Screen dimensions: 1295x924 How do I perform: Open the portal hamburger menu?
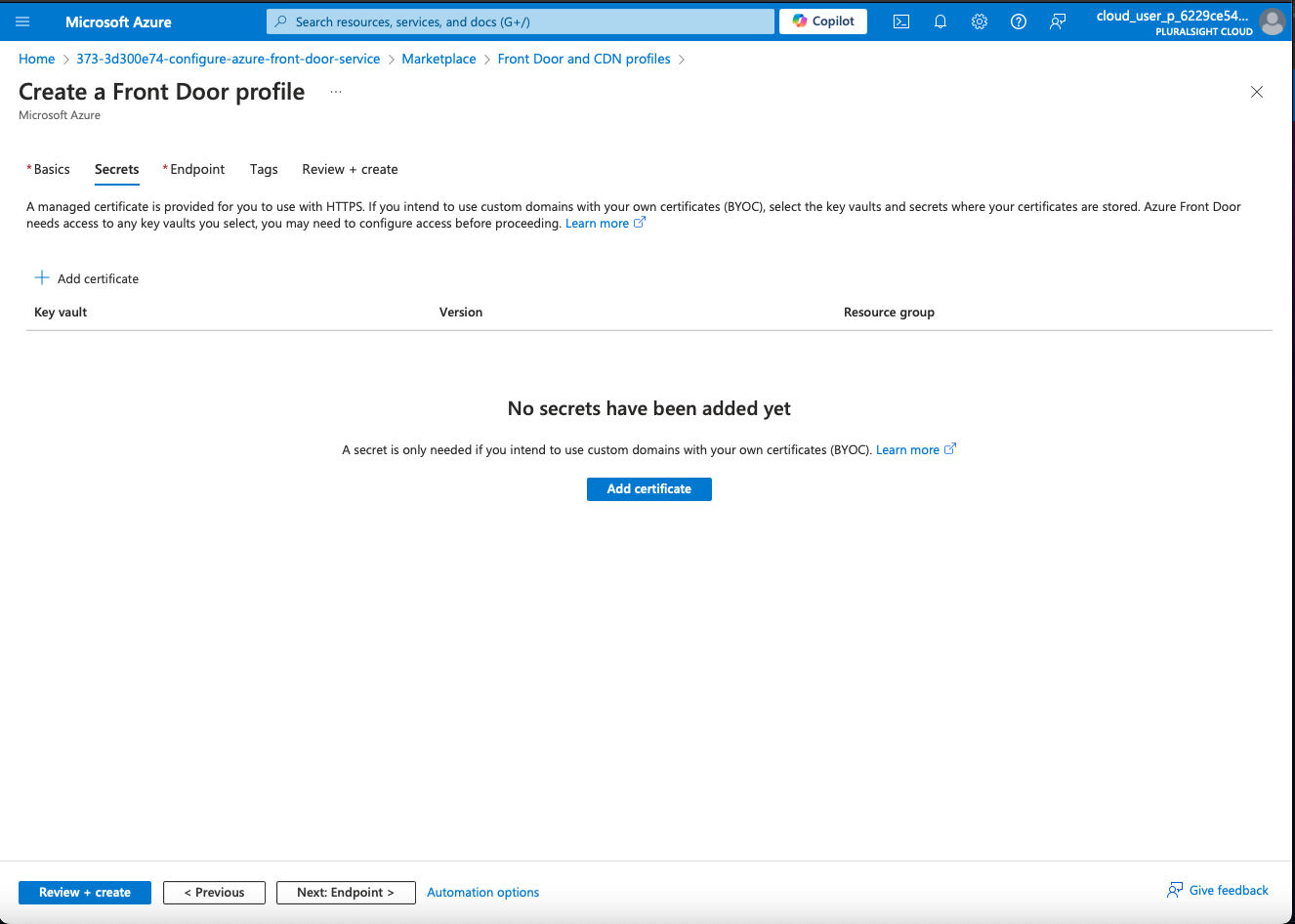click(22, 21)
